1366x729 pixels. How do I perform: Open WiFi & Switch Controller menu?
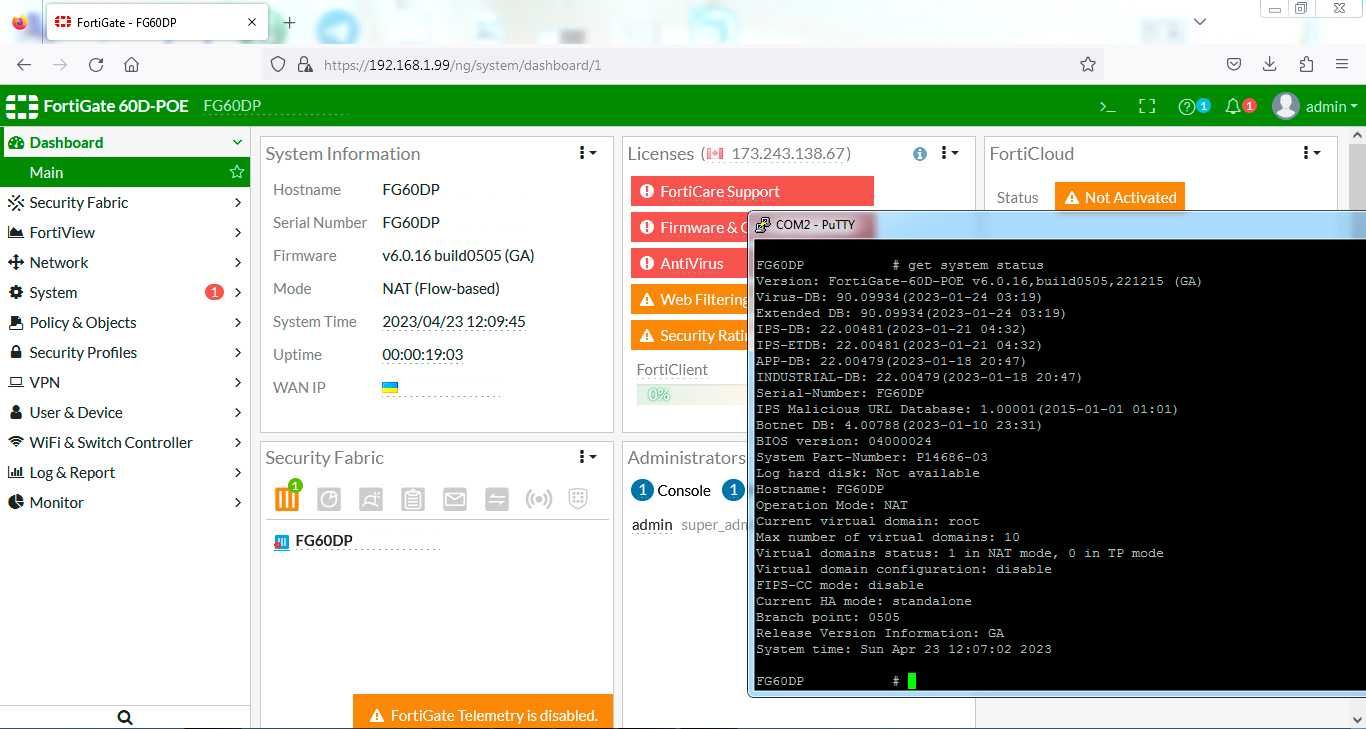point(125,442)
